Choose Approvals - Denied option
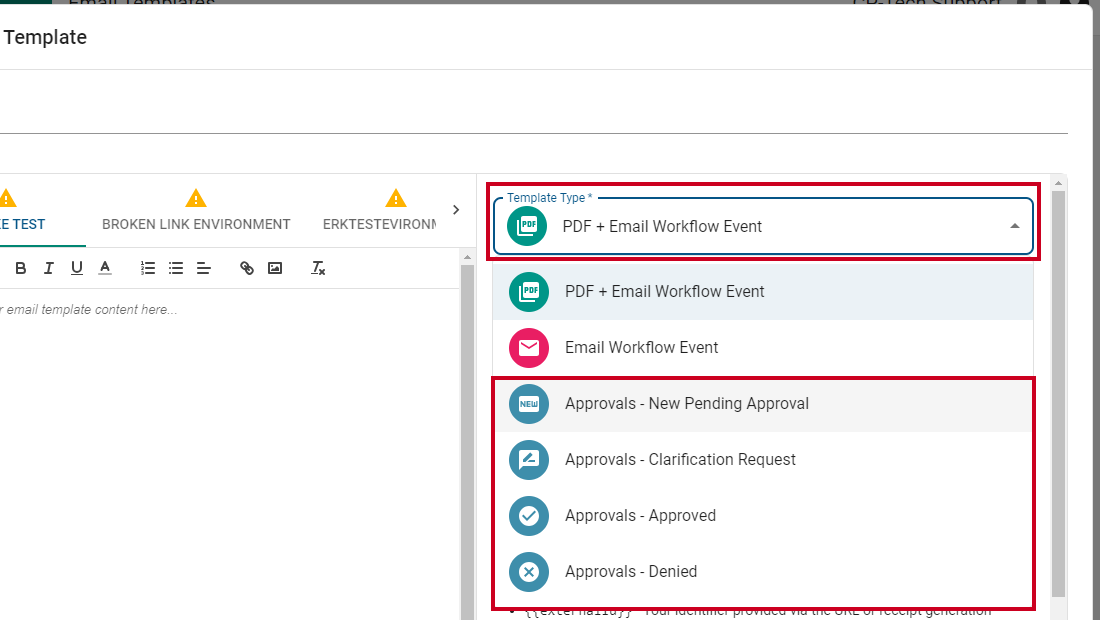 coord(763,572)
